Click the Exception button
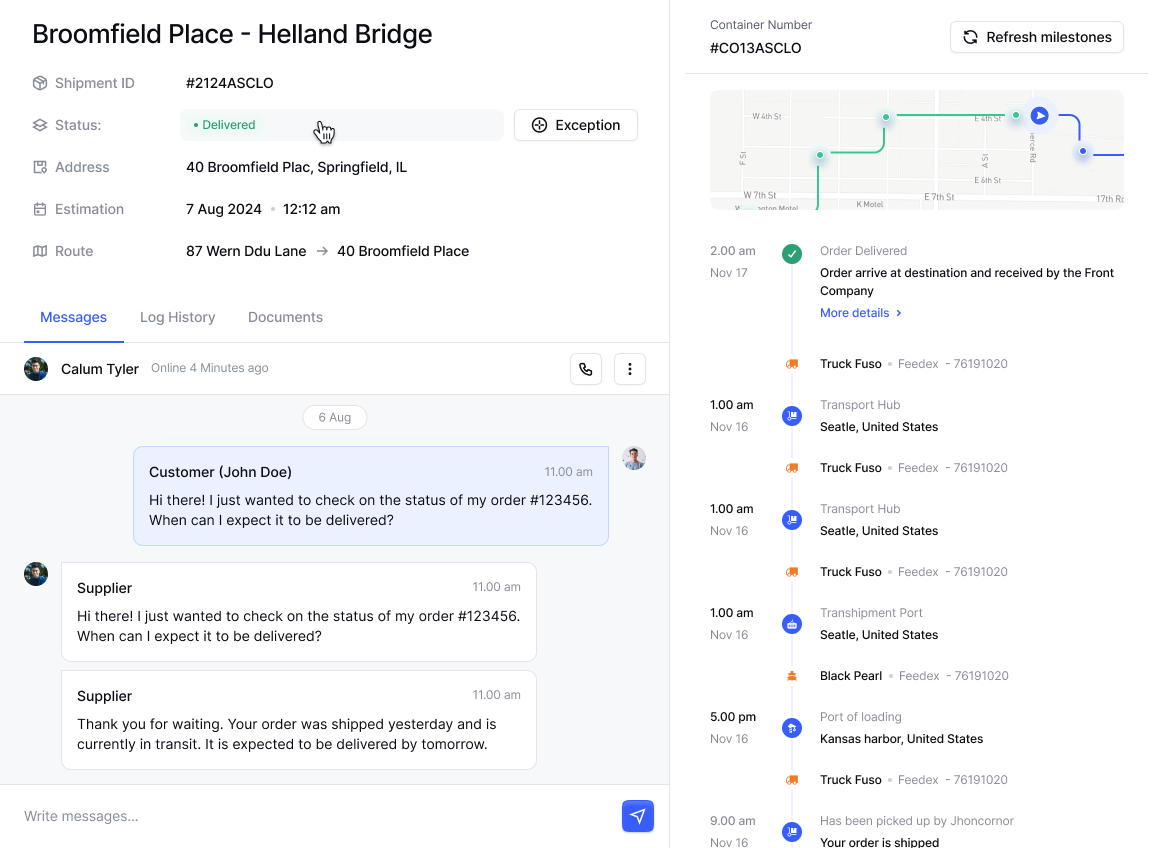 pos(576,125)
